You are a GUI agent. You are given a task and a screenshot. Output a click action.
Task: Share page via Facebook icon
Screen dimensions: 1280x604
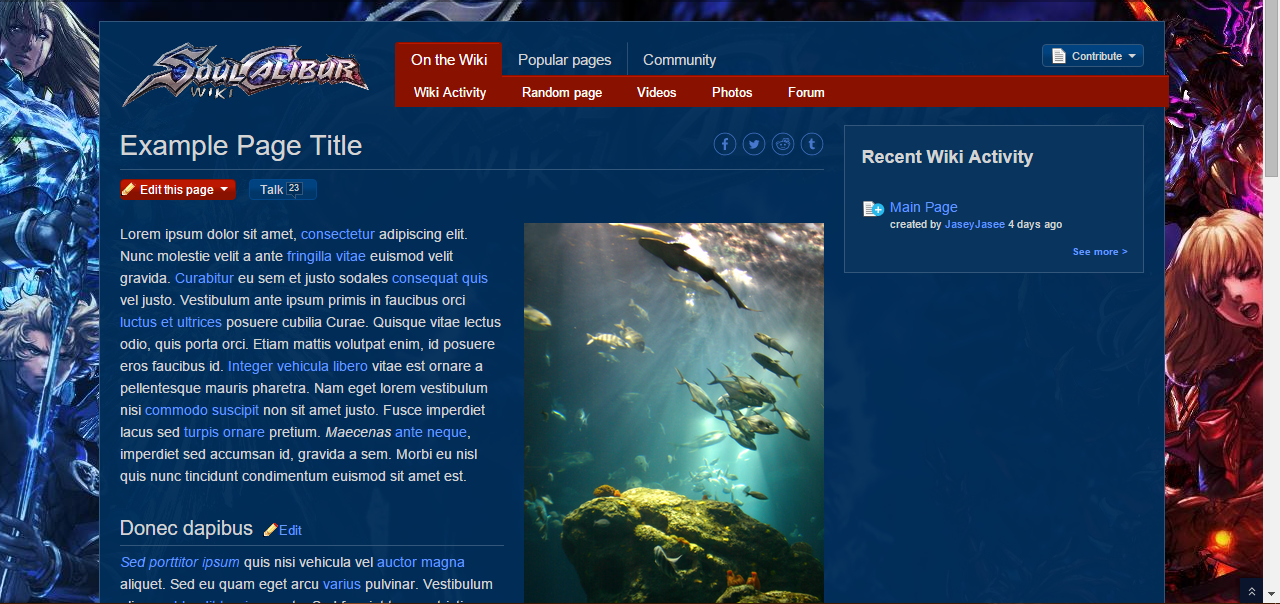[x=724, y=145]
